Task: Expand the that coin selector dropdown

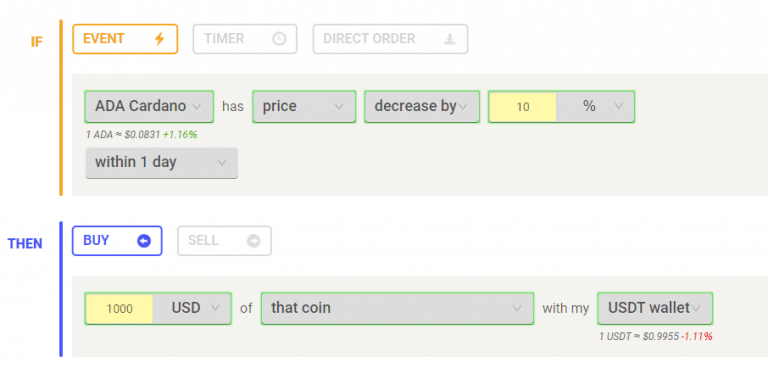Action: coord(397,308)
